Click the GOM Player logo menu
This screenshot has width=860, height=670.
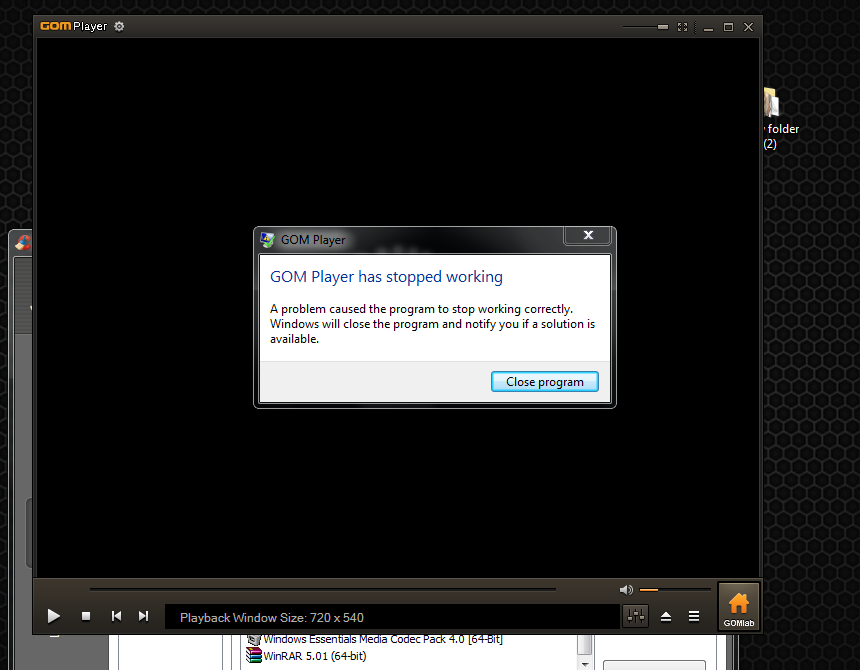point(73,26)
